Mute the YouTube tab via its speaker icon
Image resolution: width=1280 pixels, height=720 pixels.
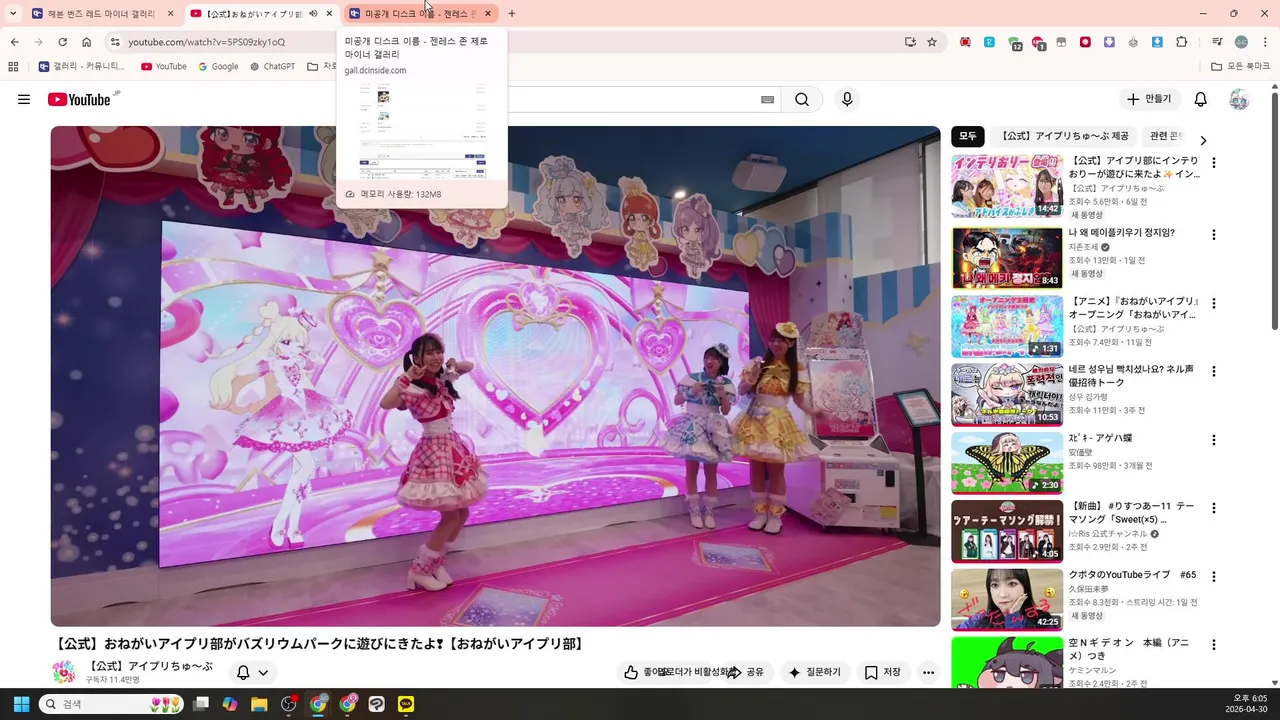(x=314, y=14)
